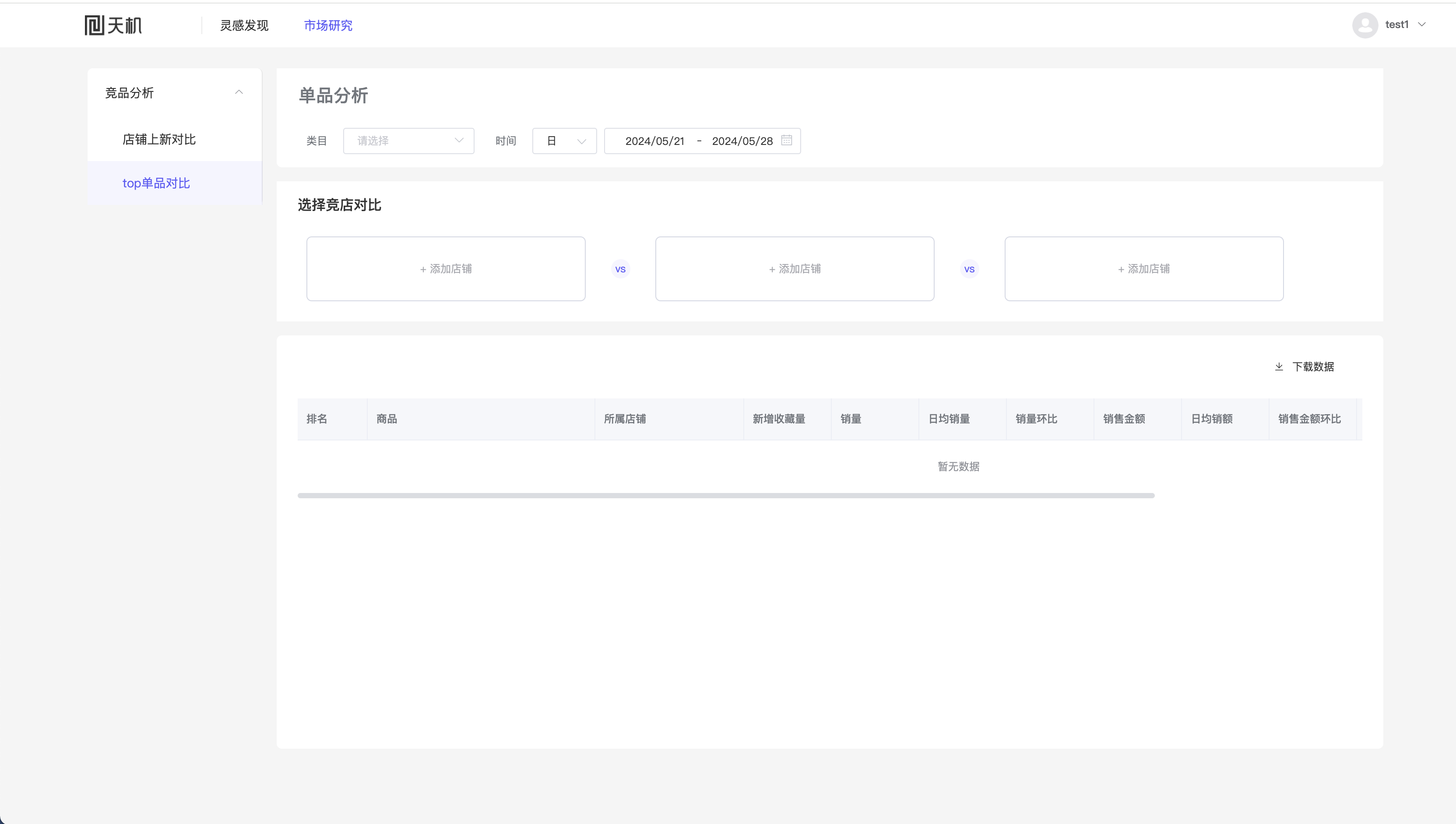
Task: Click the second VS badge
Action: tap(970, 269)
